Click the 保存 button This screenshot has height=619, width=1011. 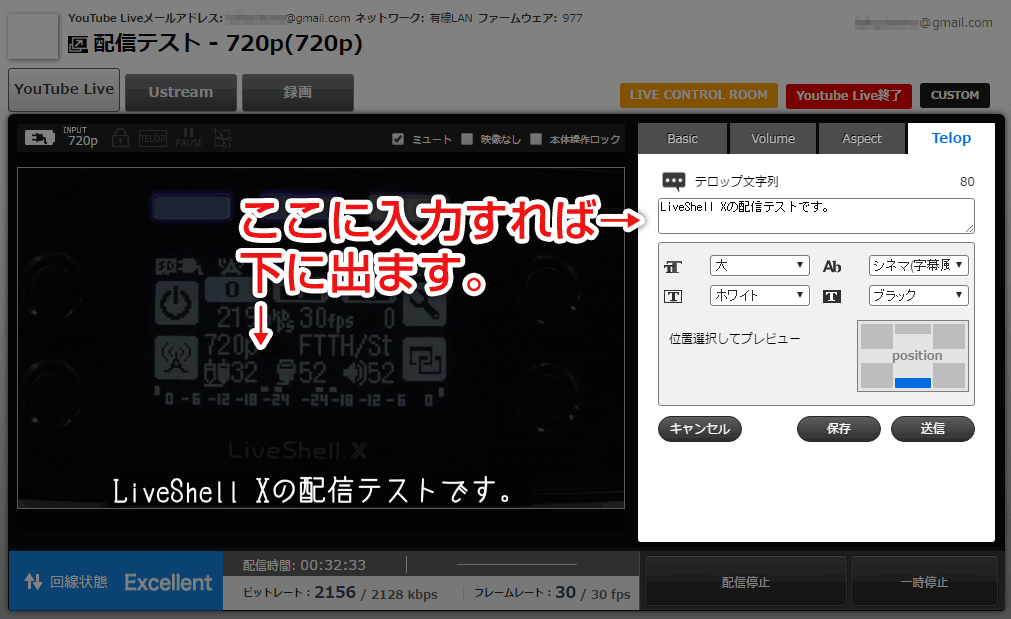[x=839, y=429]
